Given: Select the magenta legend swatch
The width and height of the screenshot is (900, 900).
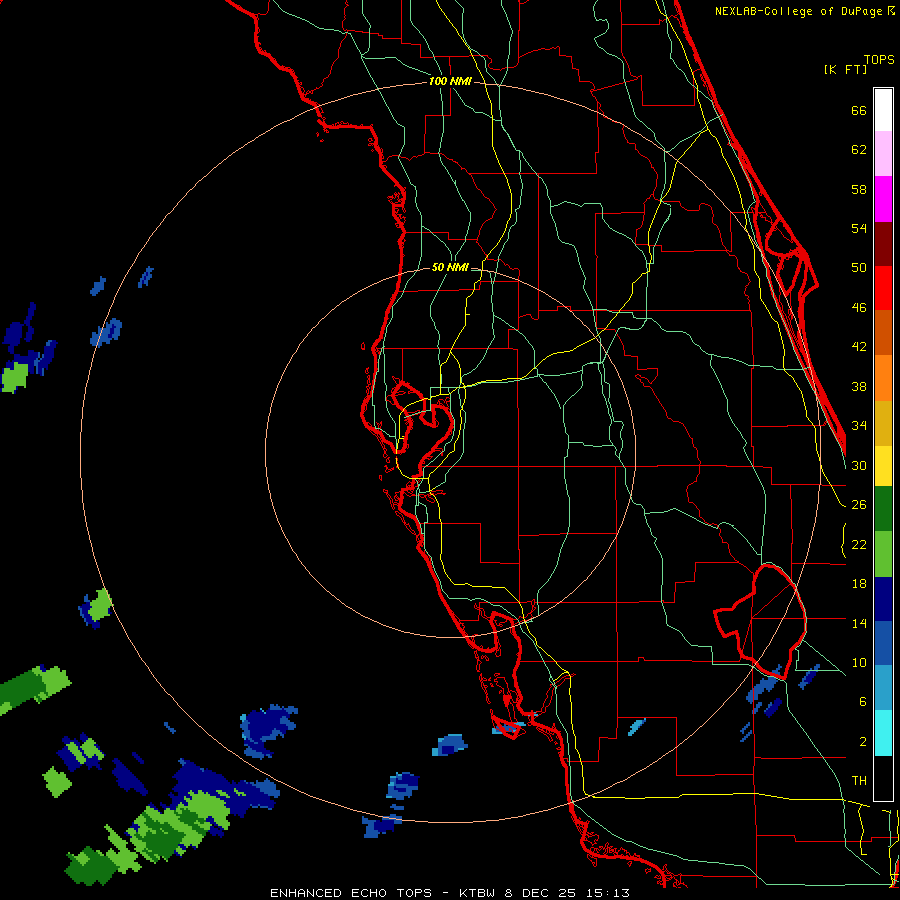Looking at the screenshot, I should [x=883, y=199].
